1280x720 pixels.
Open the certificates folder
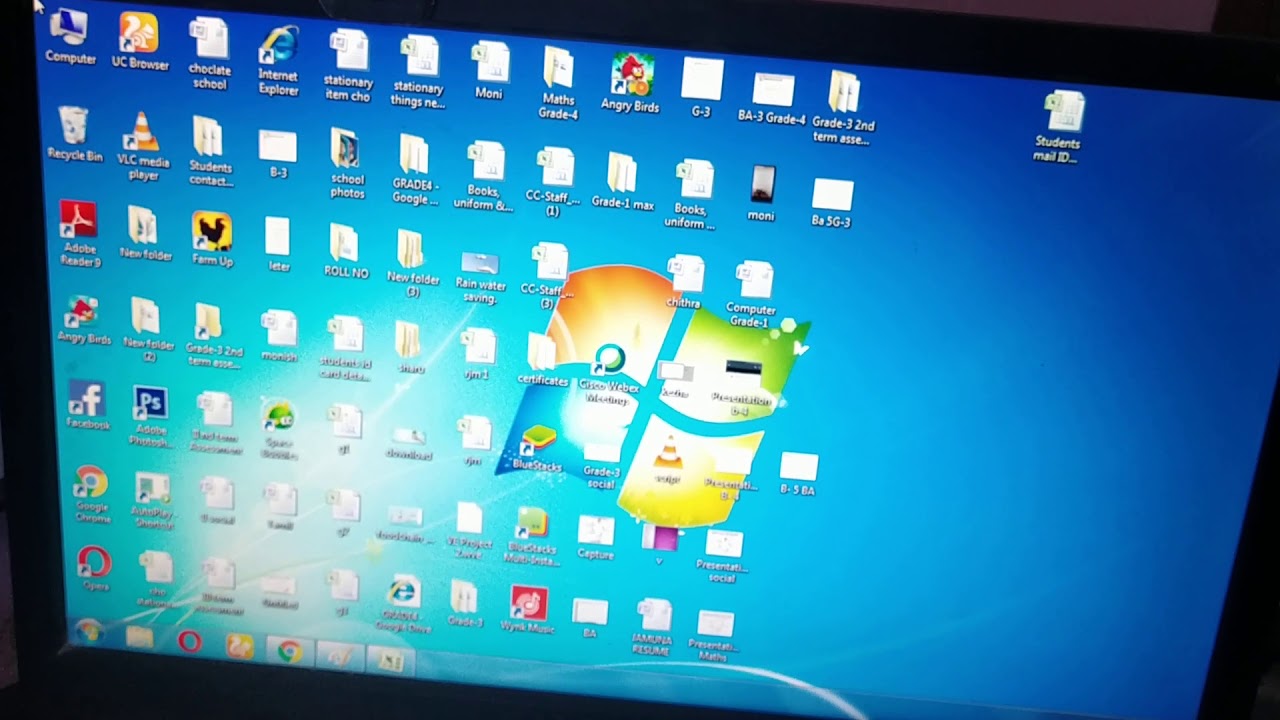tap(543, 359)
